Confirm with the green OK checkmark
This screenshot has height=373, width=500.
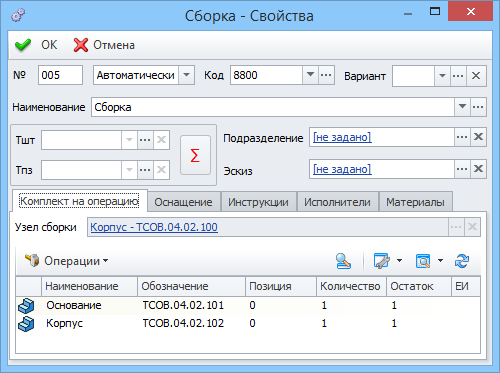(36, 45)
